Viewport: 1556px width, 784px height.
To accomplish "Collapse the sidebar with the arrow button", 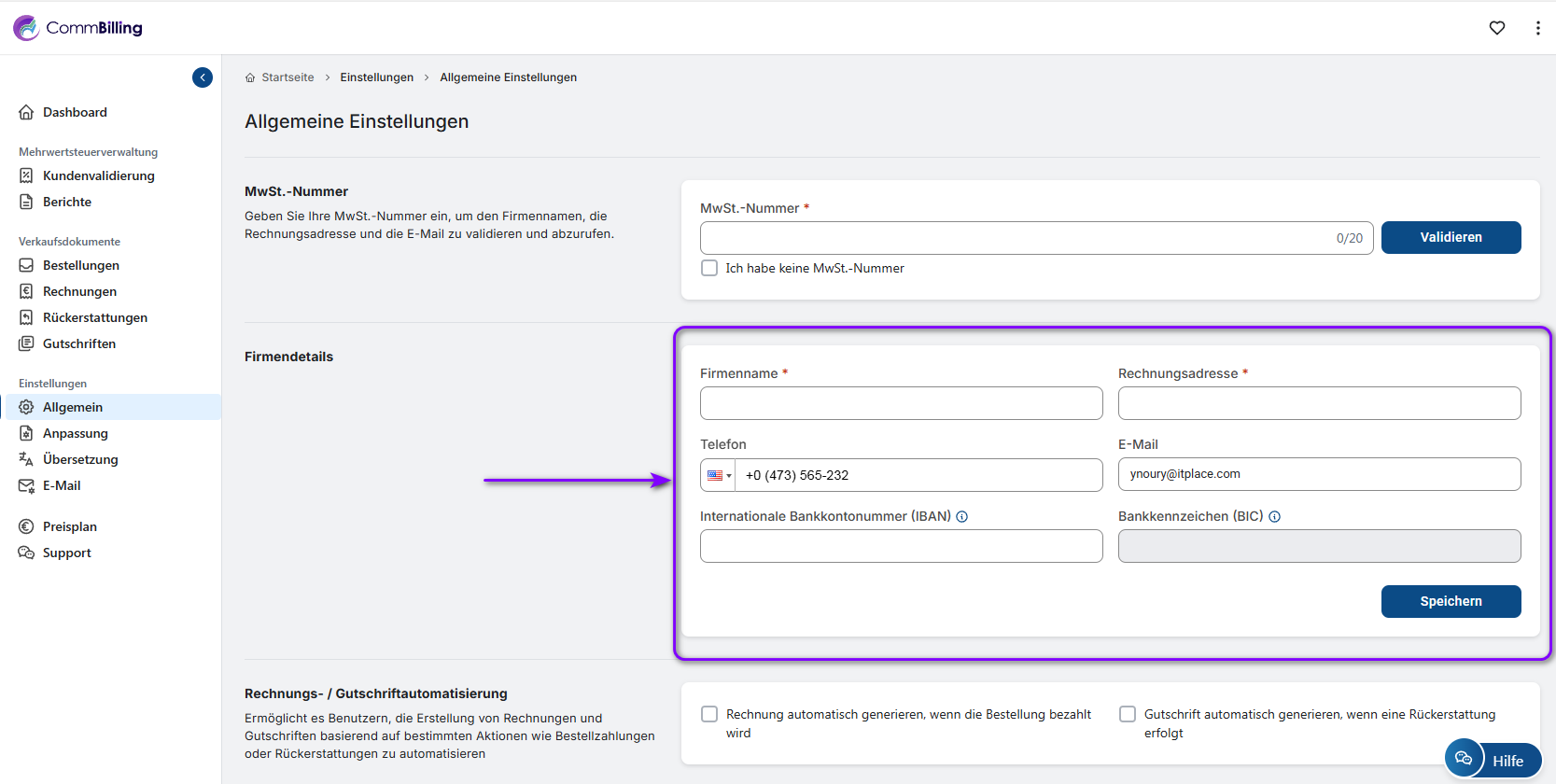I will (x=203, y=77).
